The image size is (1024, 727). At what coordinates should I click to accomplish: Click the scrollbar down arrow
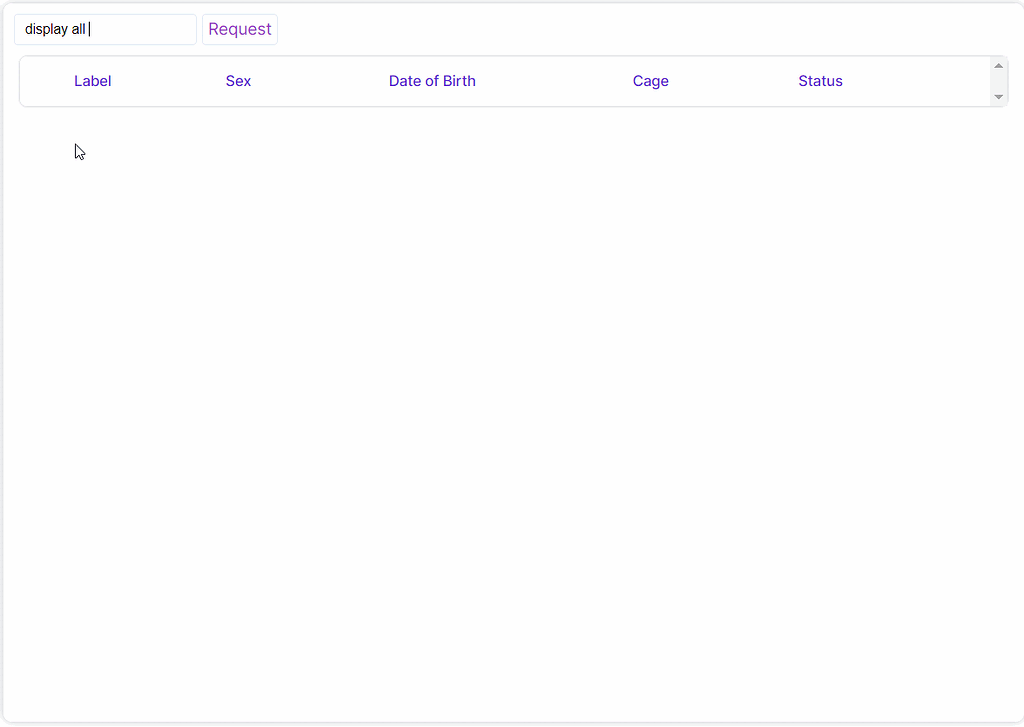[998, 97]
